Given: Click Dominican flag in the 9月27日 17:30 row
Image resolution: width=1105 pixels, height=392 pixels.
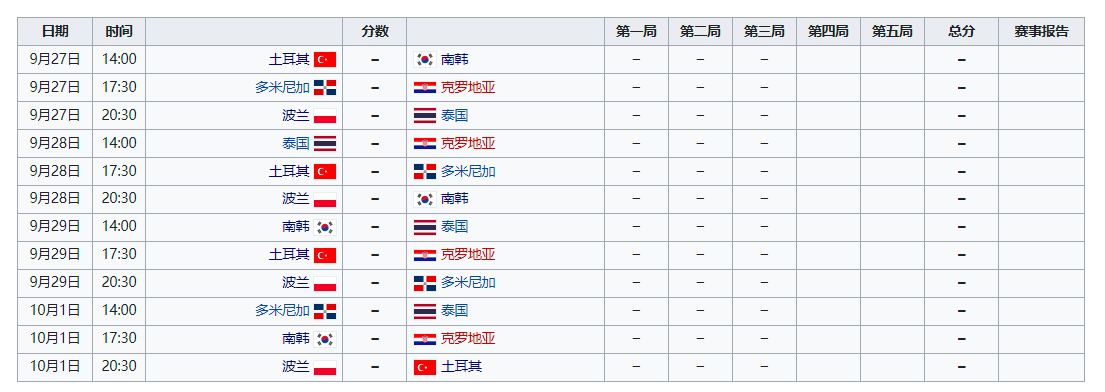Looking at the screenshot, I should (x=325, y=87).
